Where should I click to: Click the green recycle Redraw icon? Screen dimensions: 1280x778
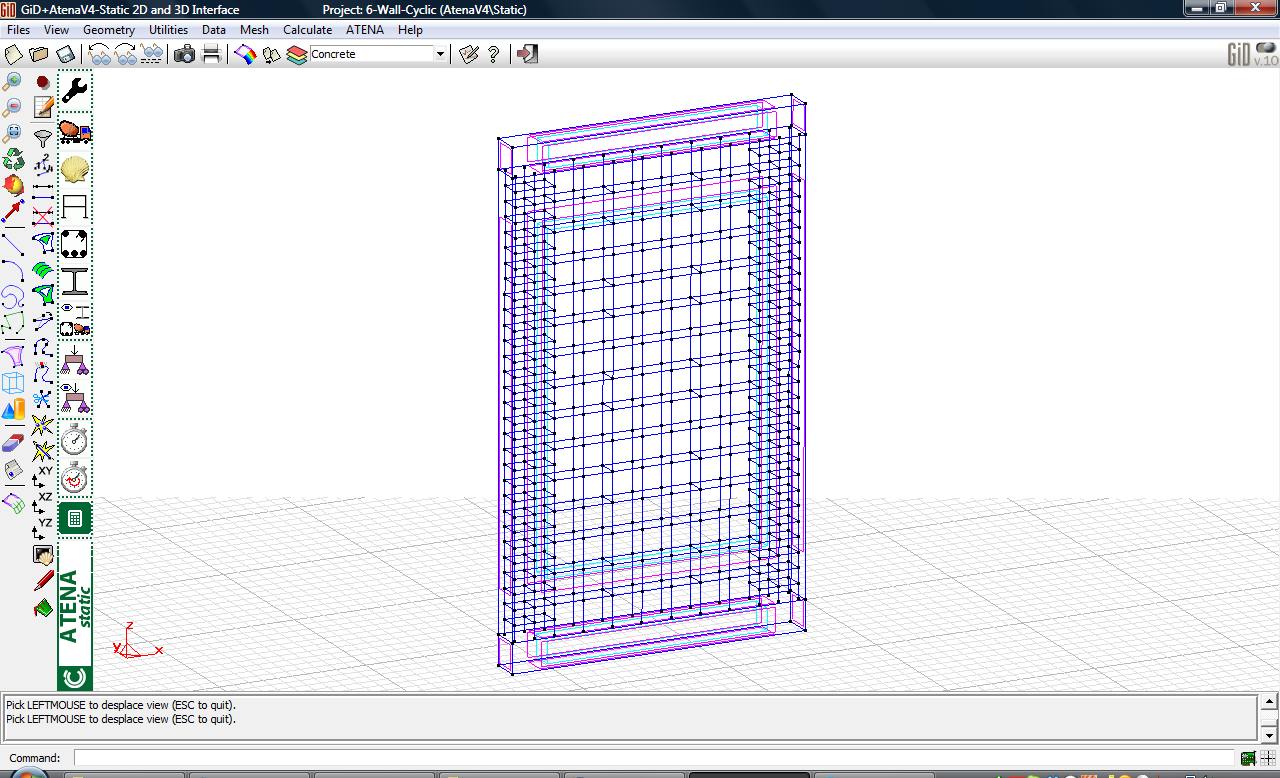[x=13, y=159]
